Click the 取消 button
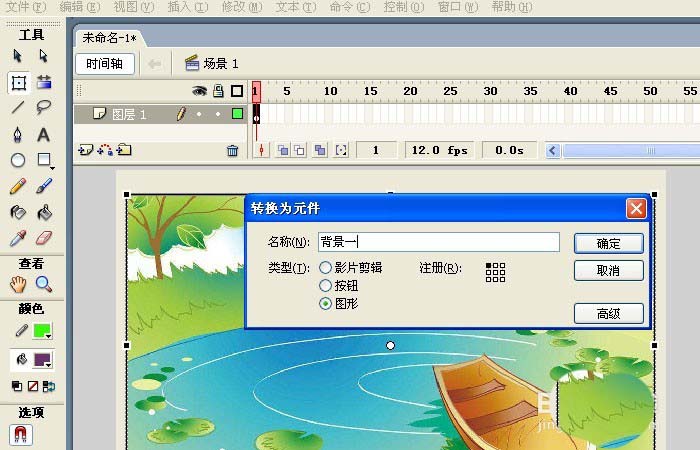Screen dimensions: 700x450 pos(608,271)
